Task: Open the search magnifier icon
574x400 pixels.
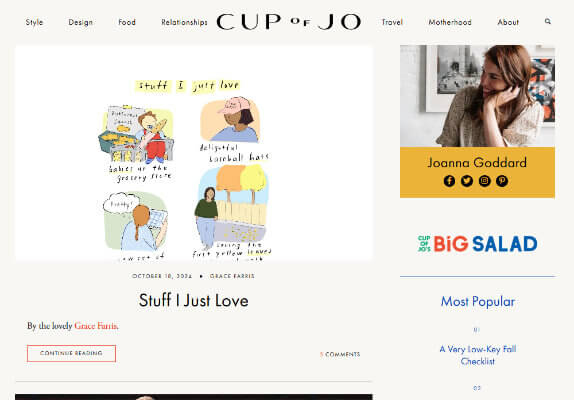Action: point(548,22)
